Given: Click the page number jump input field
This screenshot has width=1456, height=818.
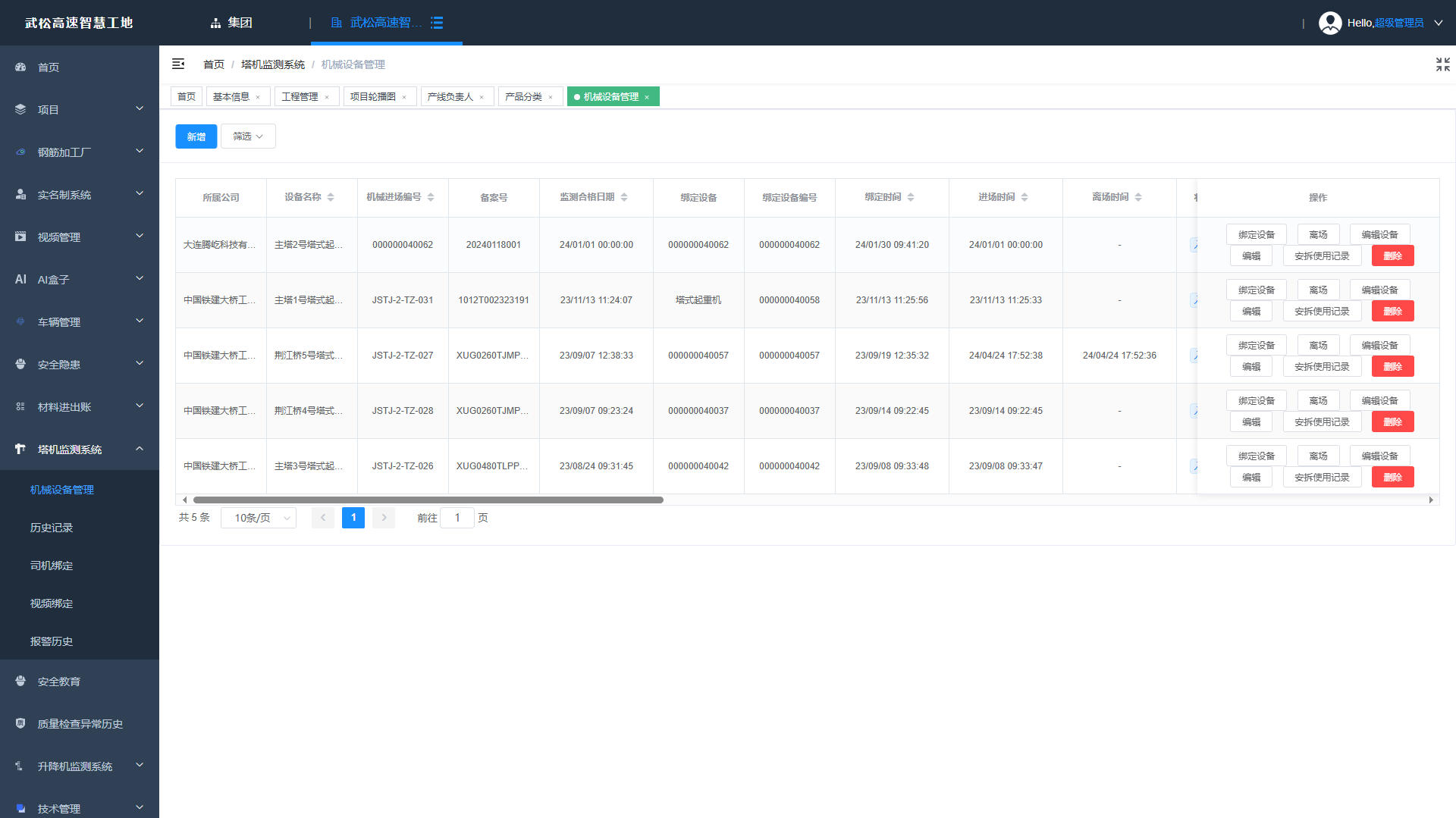Looking at the screenshot, I should tap(457, 518).
